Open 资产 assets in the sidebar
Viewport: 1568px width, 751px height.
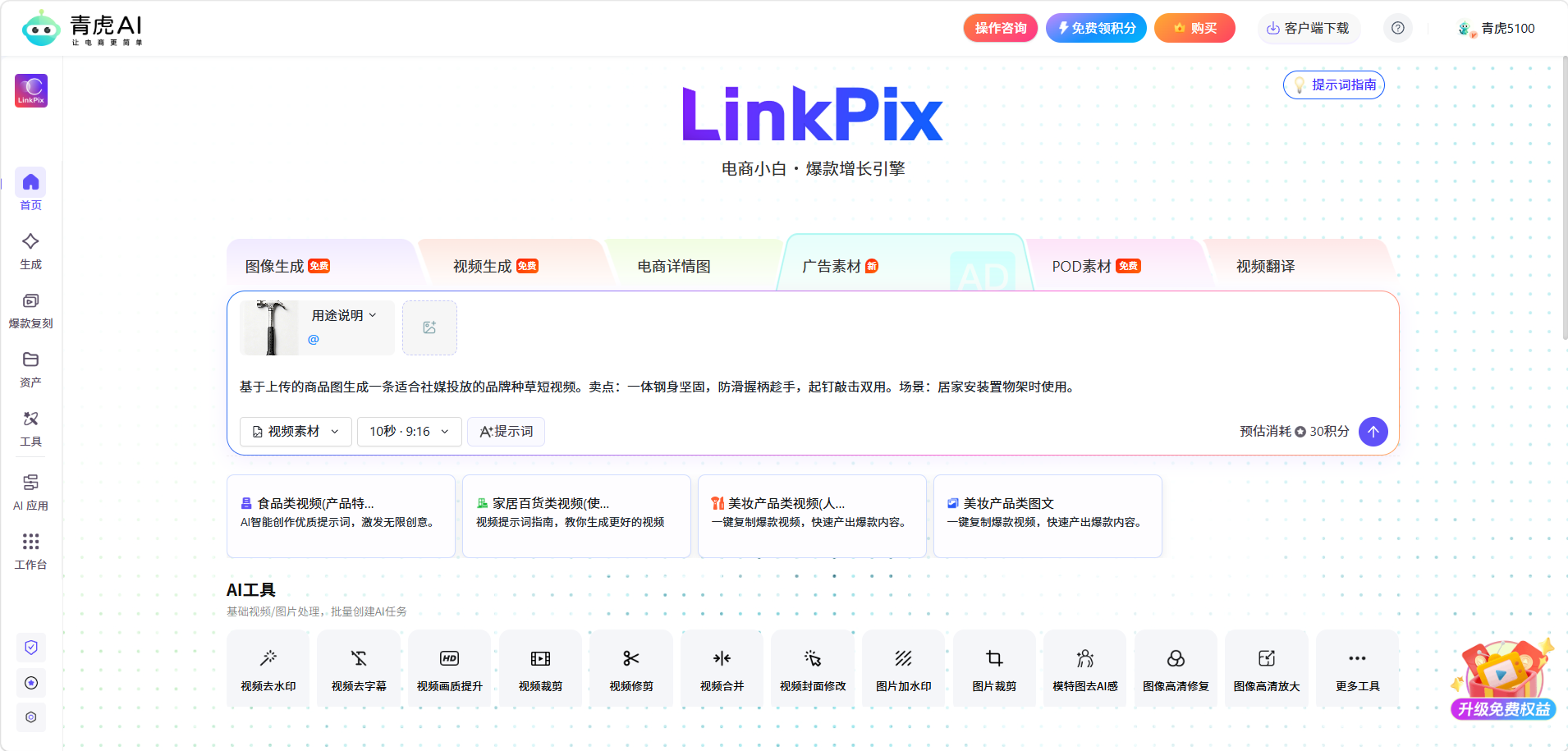(x=31, y=369)
